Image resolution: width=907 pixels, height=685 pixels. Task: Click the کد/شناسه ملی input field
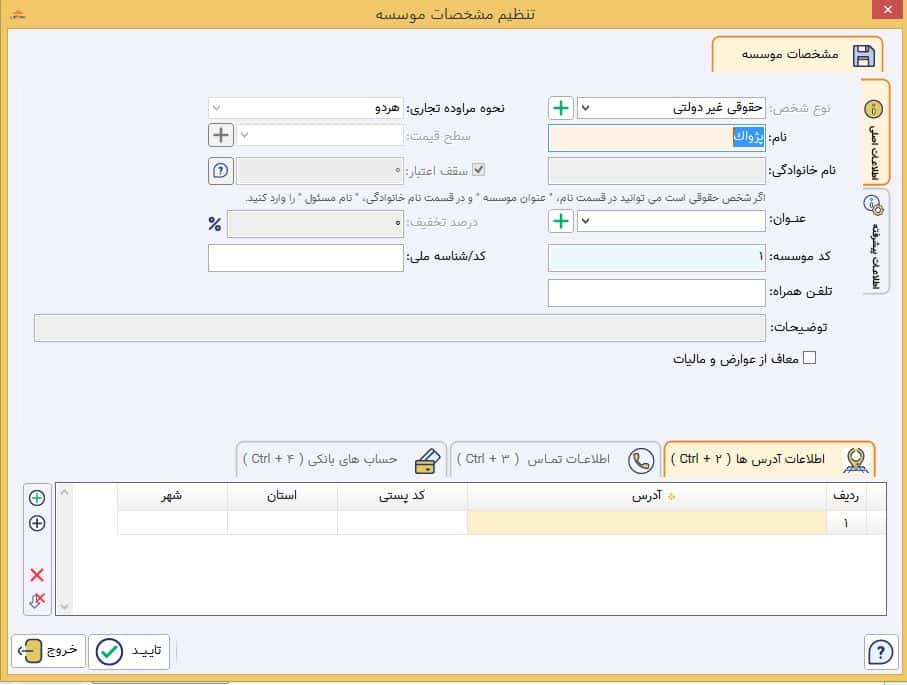point(305,258)
